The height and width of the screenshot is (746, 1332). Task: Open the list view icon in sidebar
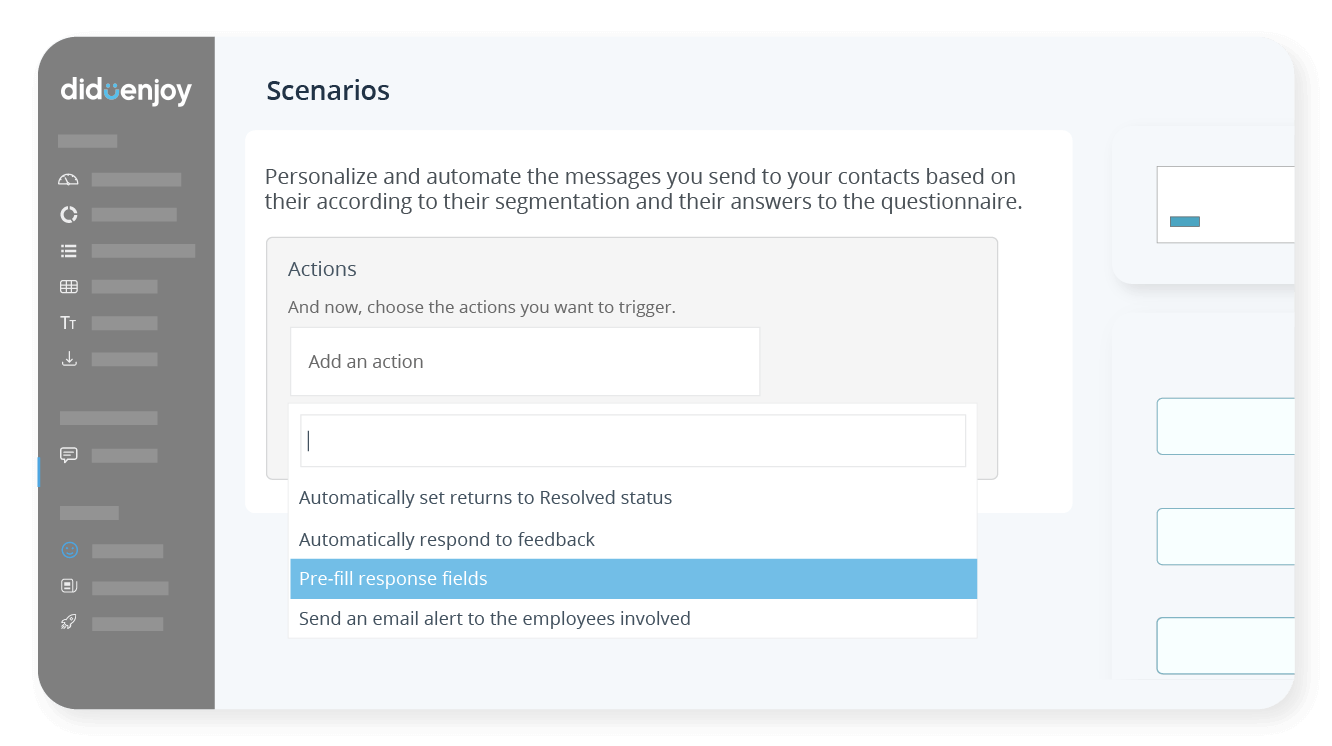click(x=68, y=250)
